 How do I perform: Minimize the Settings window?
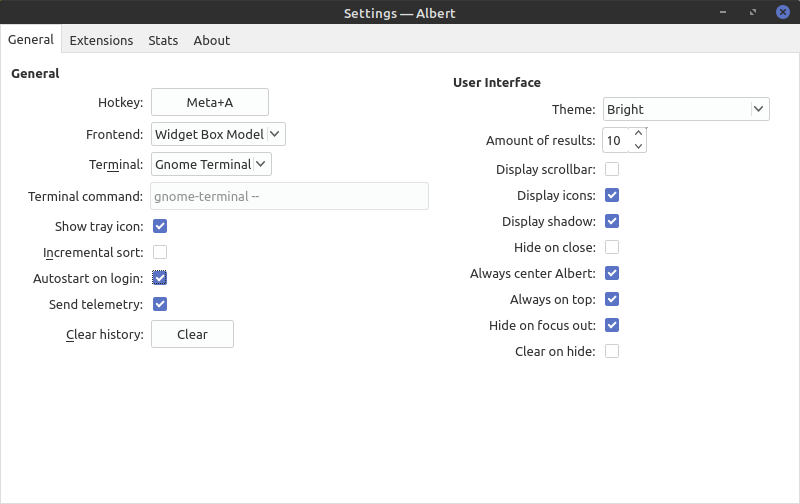[x=723, y=12]
